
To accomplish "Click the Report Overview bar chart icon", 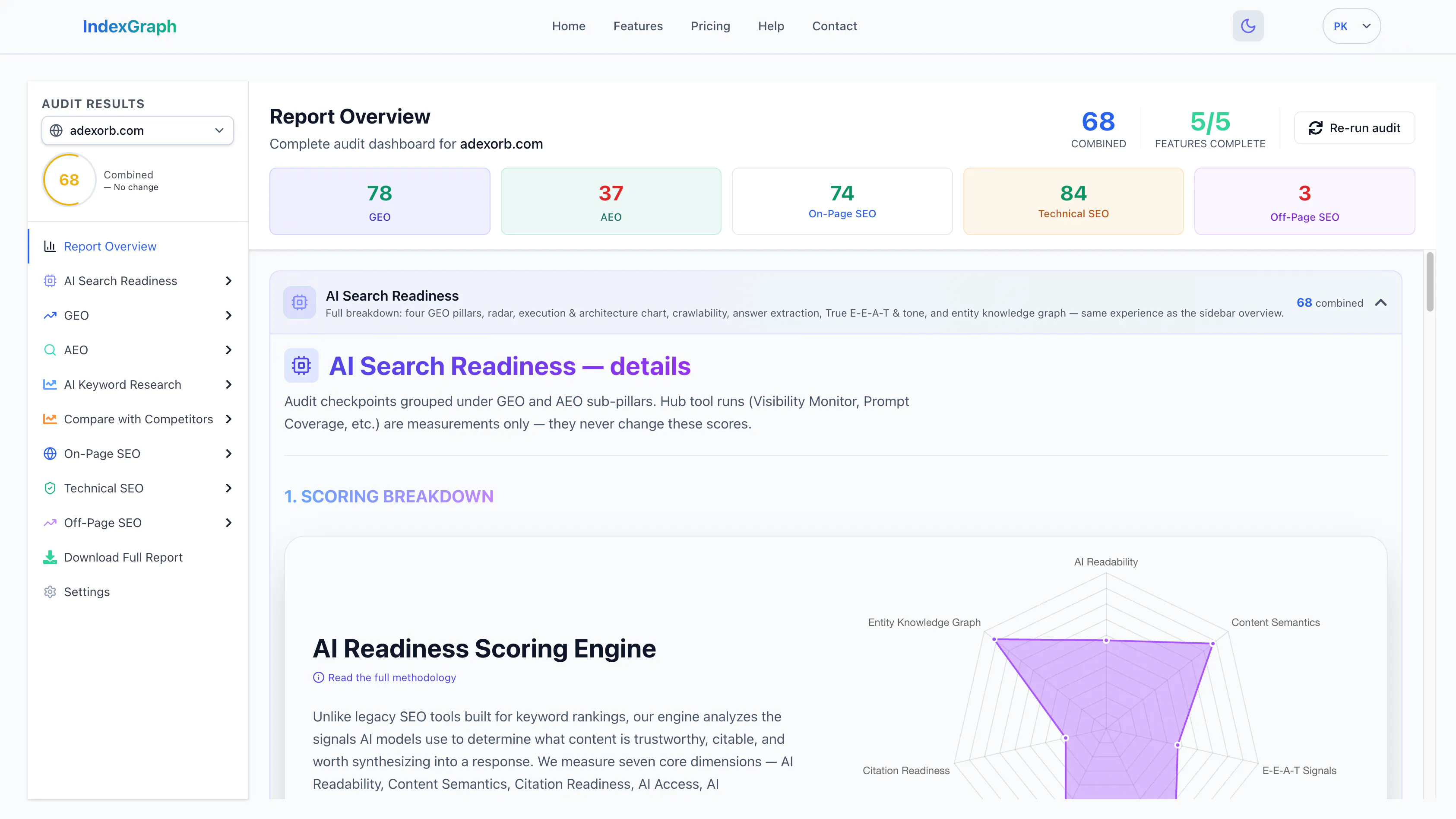I will (50, 247).
